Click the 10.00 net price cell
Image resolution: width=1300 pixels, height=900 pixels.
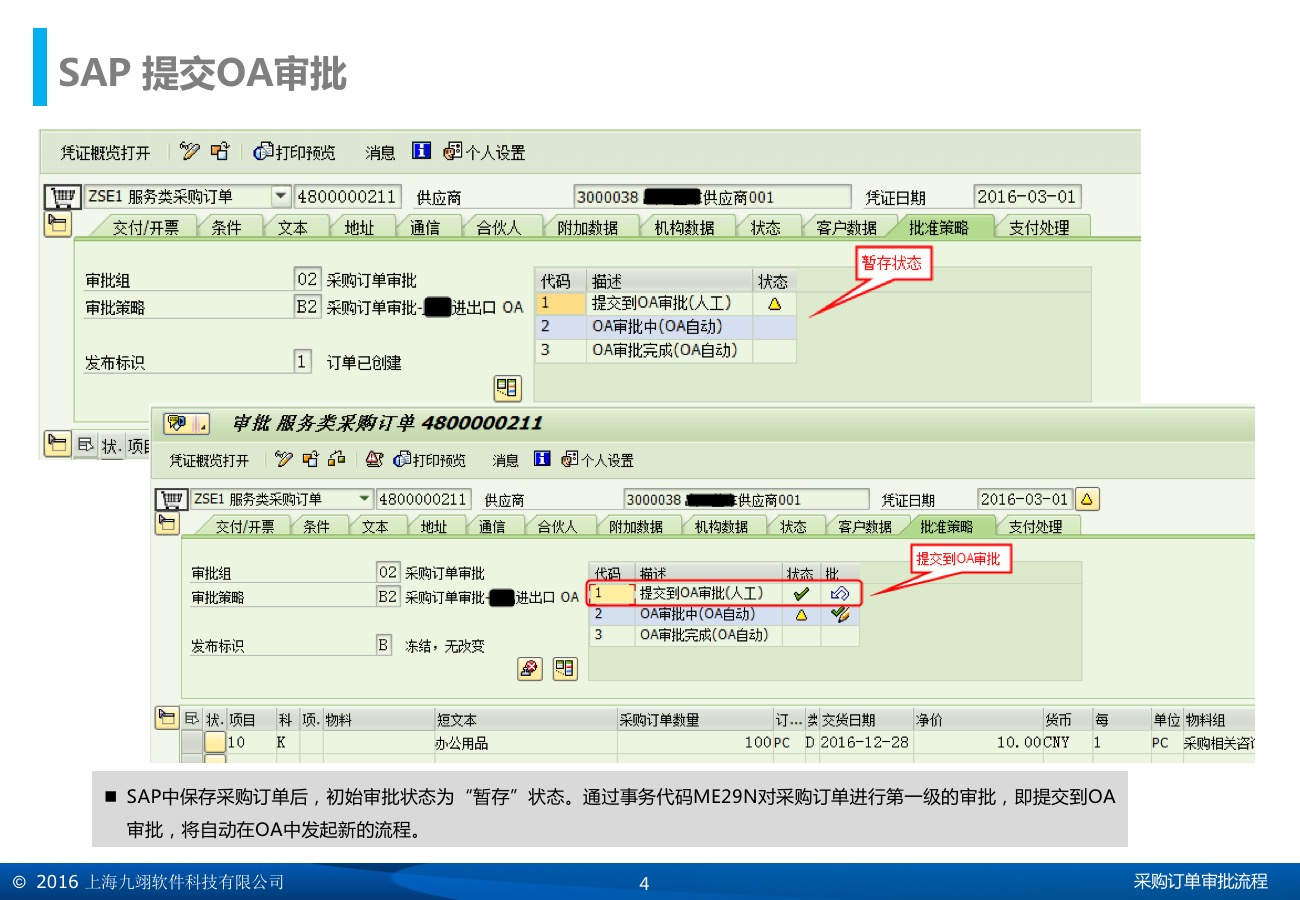(977, 743)
